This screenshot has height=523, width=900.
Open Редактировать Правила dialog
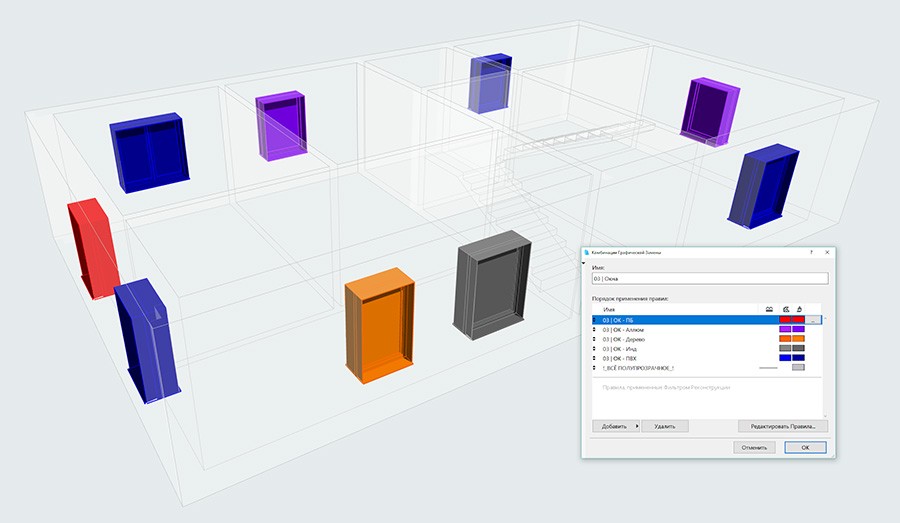[783, 427]
